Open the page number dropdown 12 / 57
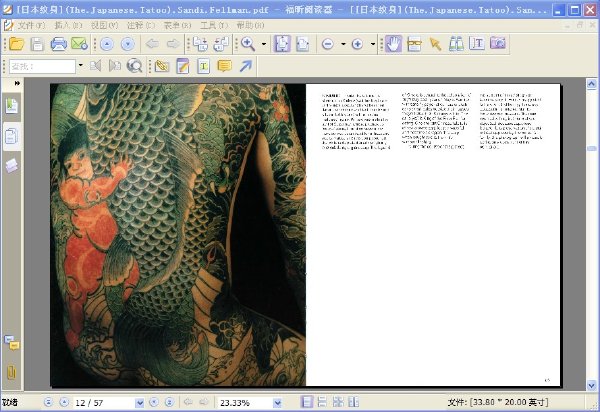600x412 pixels. 140,402
